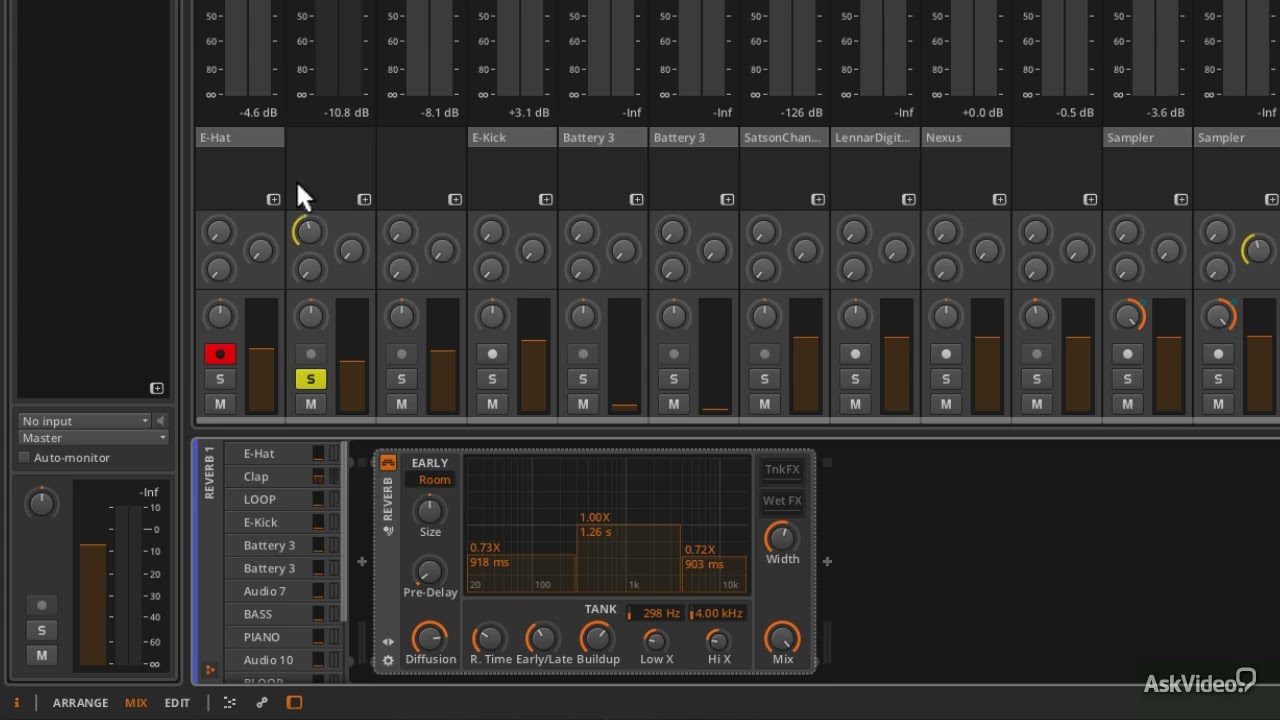This screenshot has width=1280, height=720.
Task: Open the E-Hat device slot
Action: pos(240,138)
